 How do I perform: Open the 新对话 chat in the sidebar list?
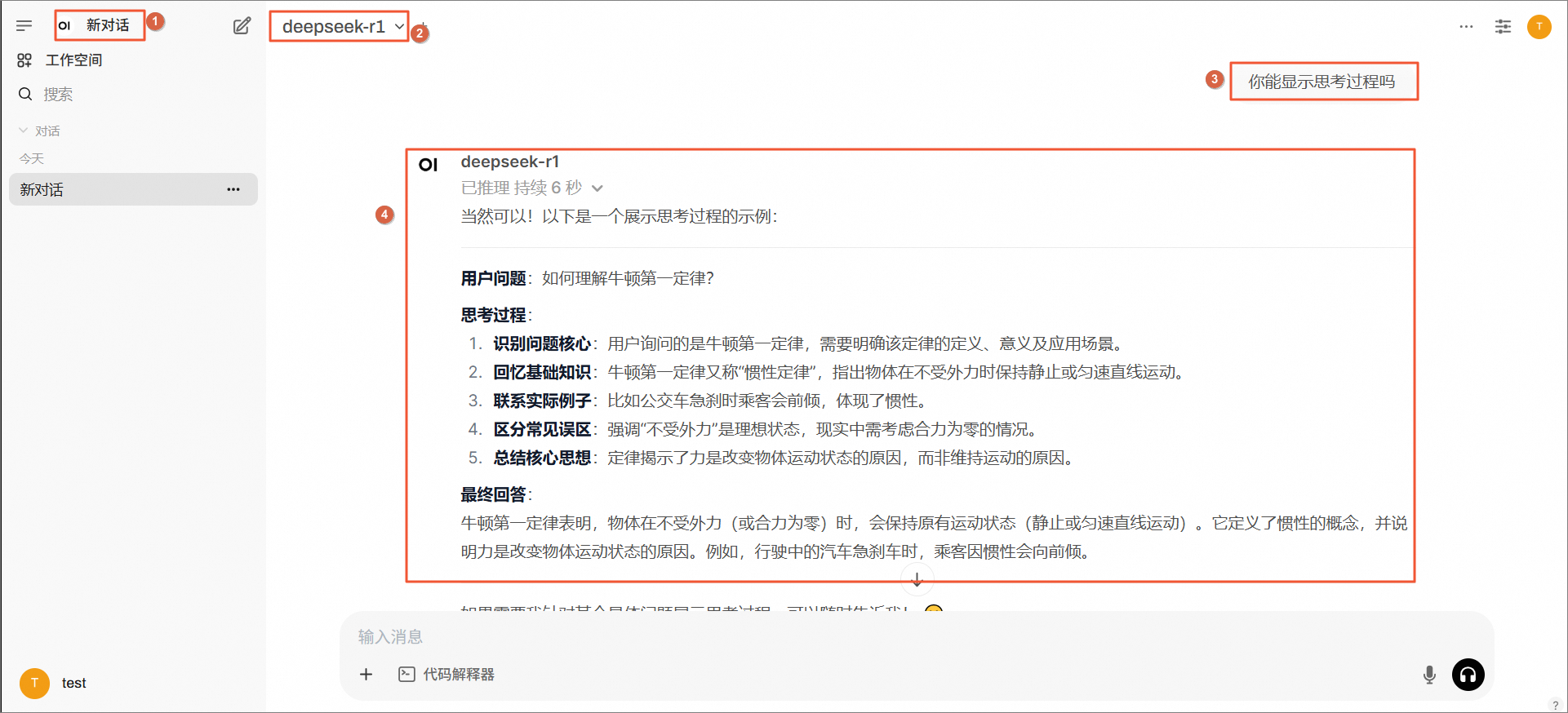point(133,189)
